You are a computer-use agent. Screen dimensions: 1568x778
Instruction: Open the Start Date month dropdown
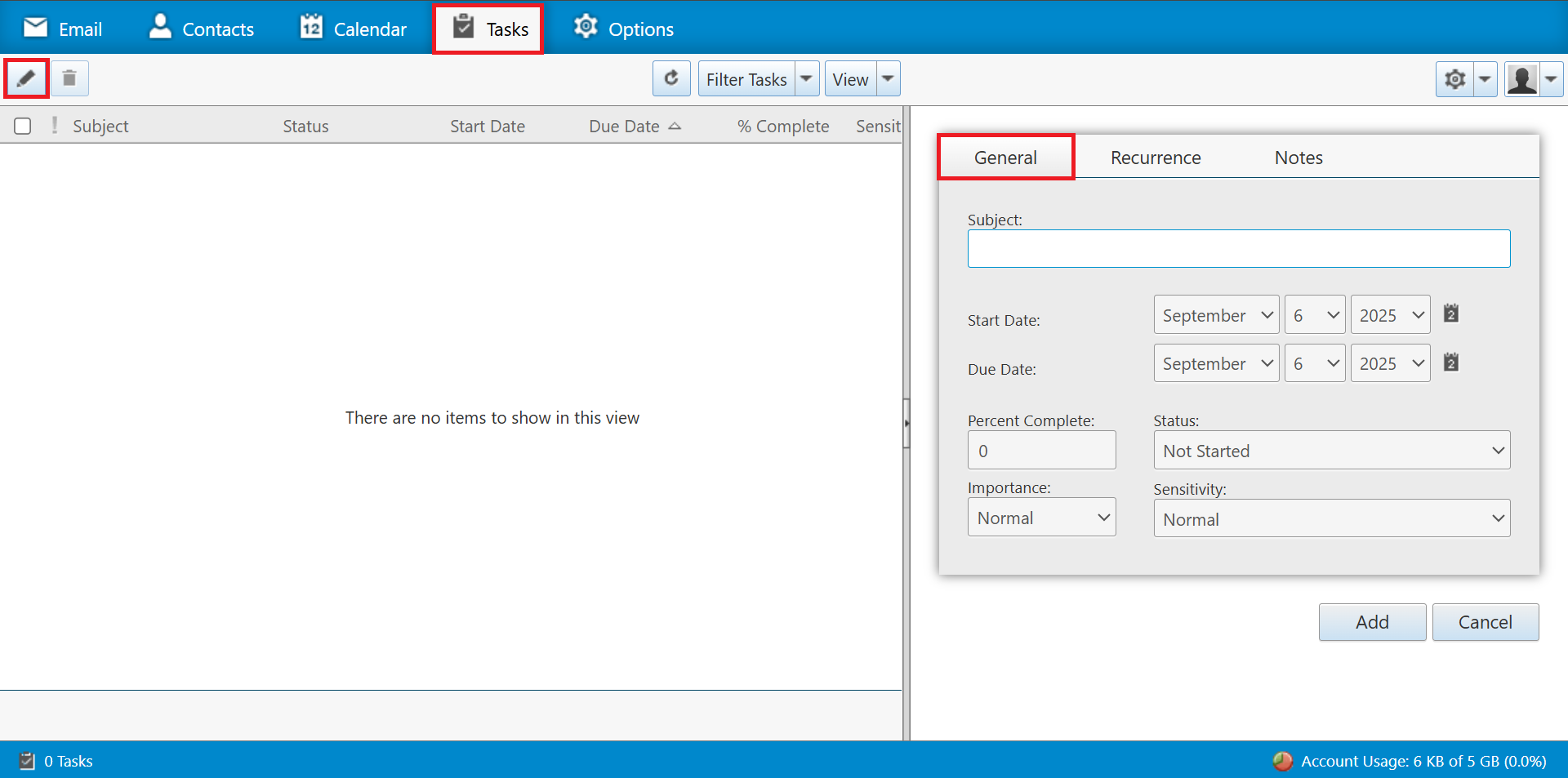(x=1216, y=314)
